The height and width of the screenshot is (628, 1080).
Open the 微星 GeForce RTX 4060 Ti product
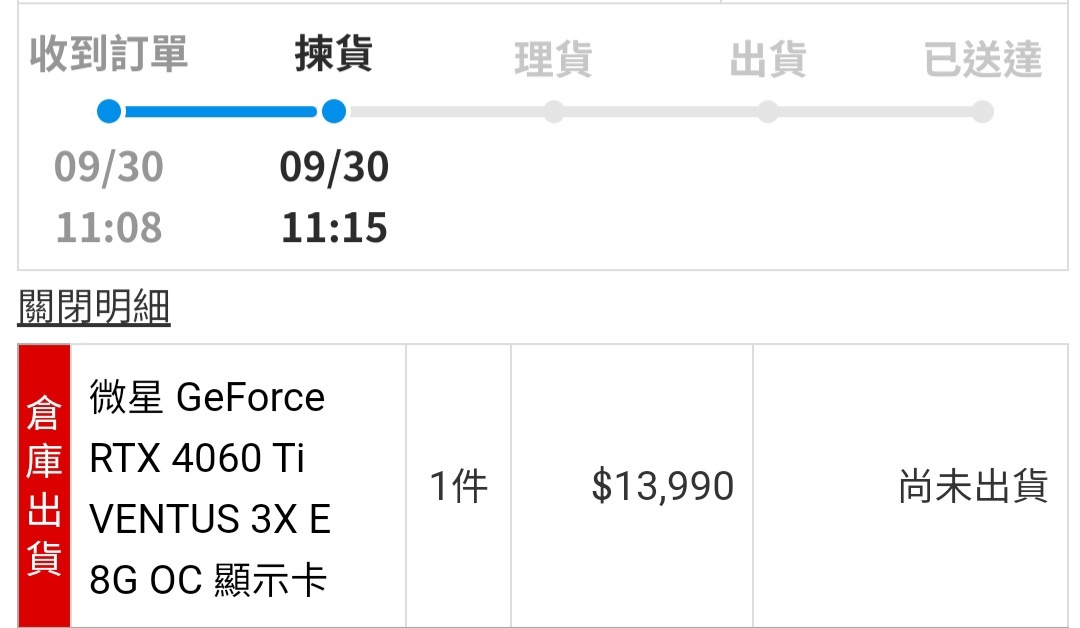[x=209, y=487]
